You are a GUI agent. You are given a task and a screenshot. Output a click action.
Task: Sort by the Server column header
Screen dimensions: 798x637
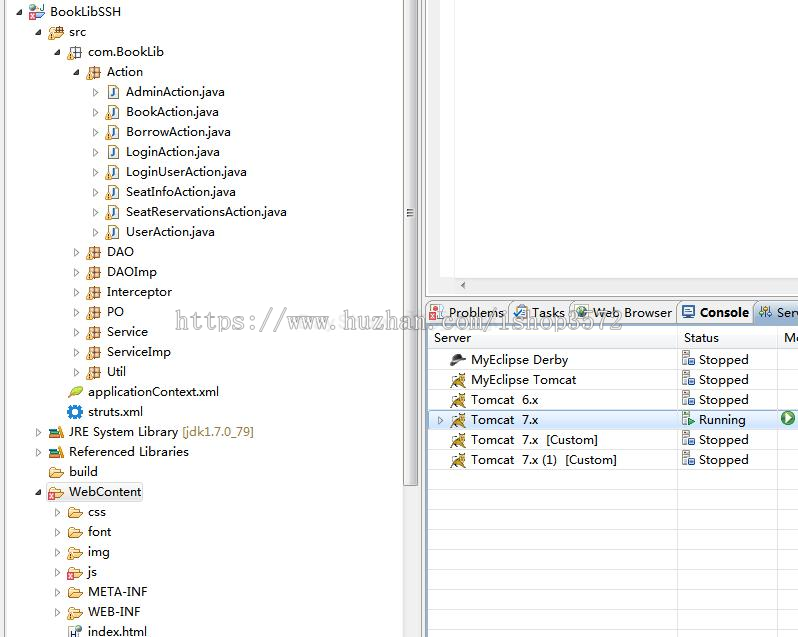click(553, 338)
